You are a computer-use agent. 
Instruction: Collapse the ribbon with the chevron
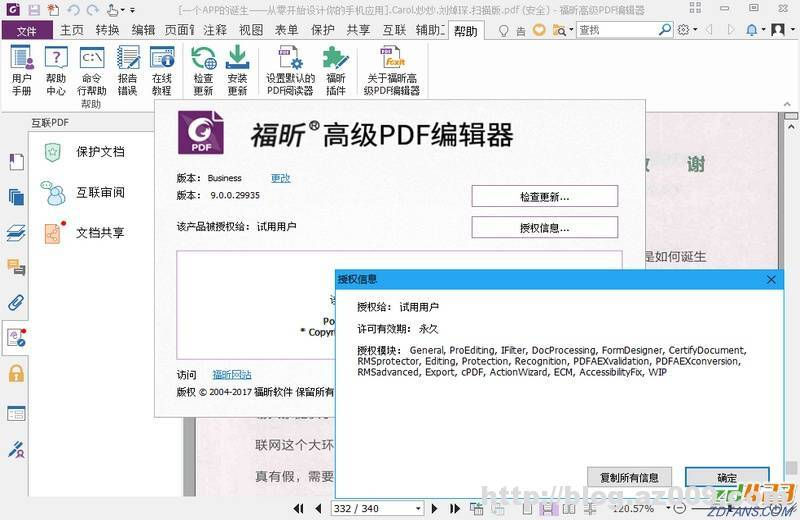787,104
